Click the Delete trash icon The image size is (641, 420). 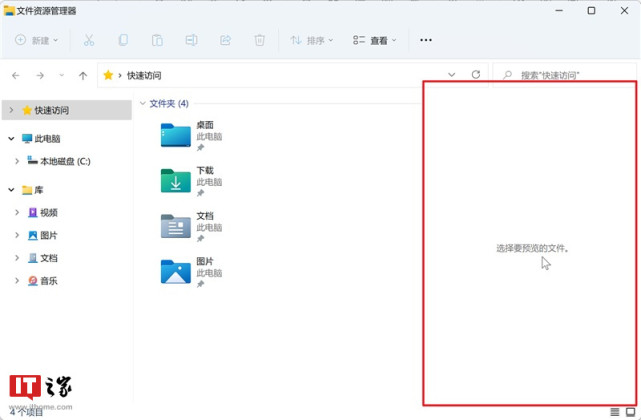click(260, 40)
